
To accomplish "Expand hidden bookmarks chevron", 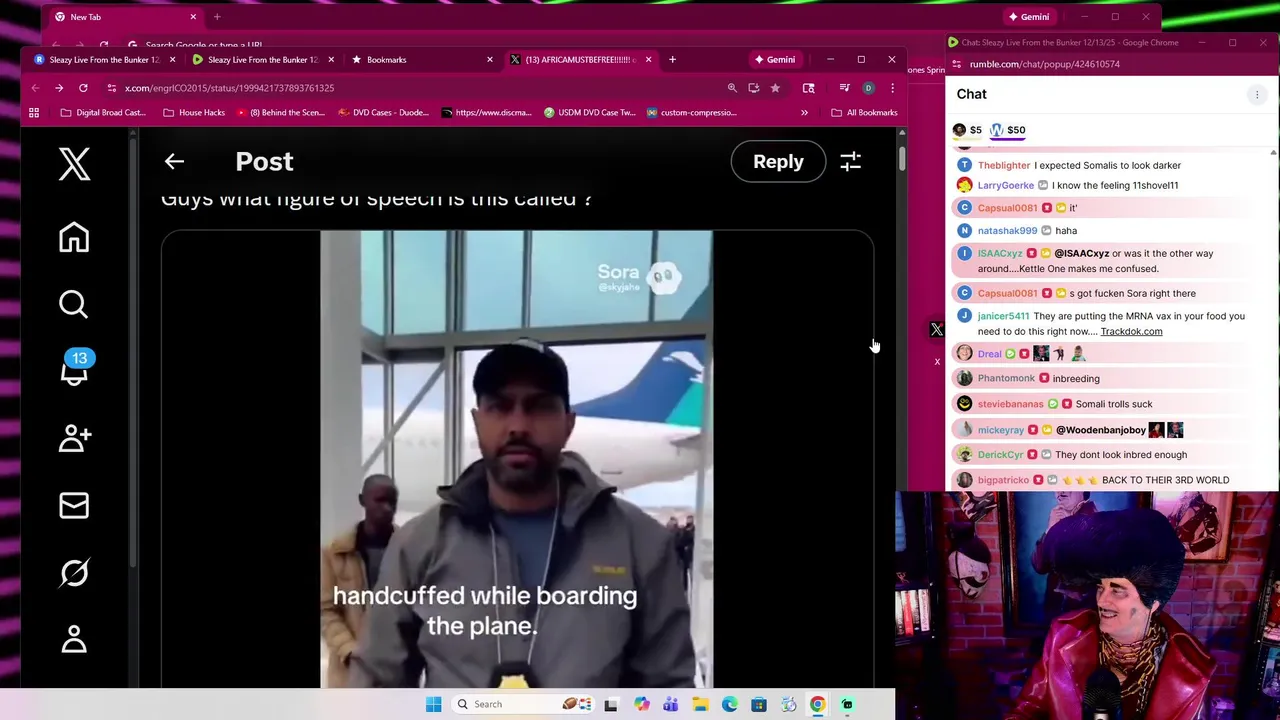I will (x=804, y=113).
